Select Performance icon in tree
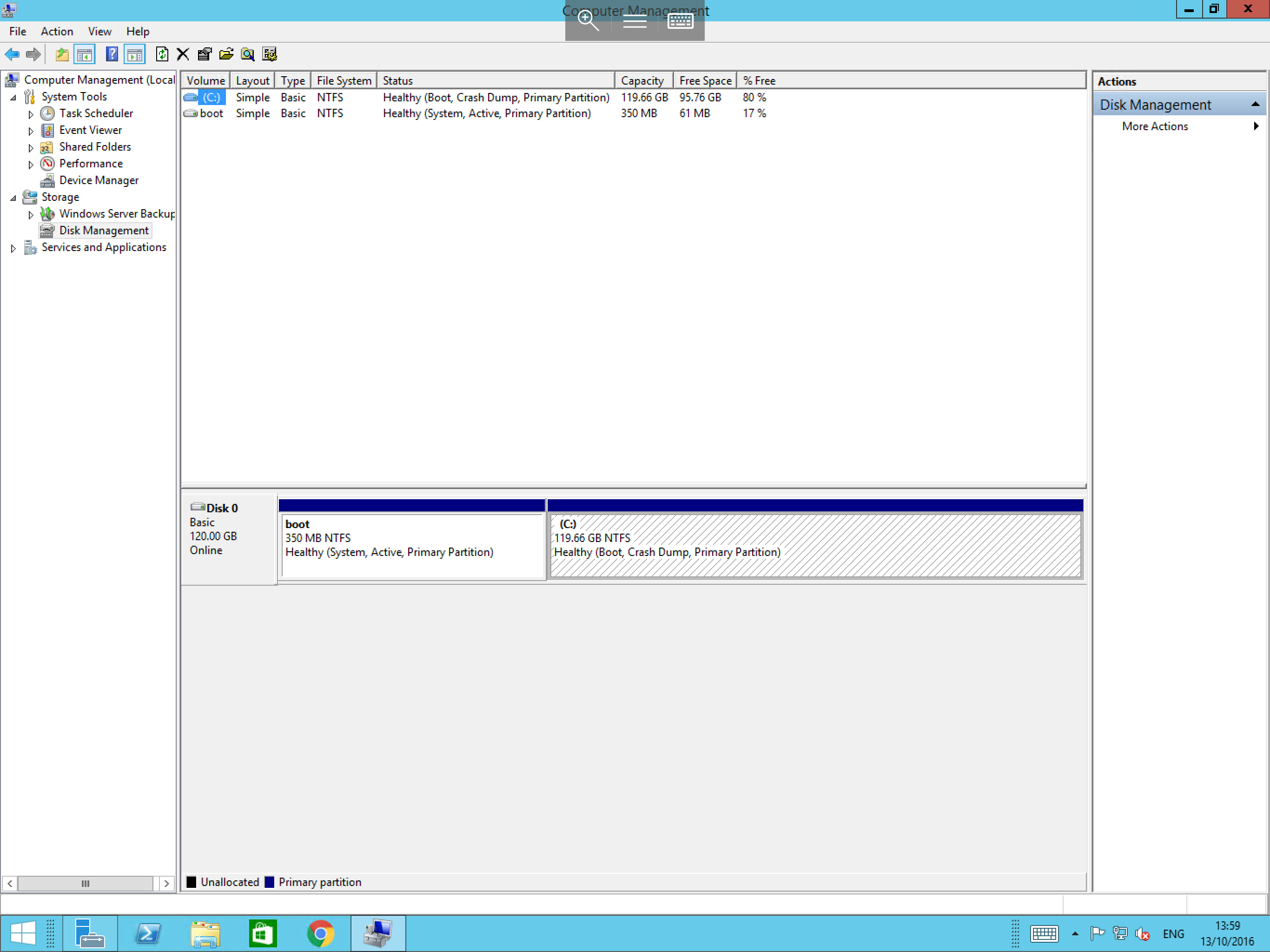The image size is (1270, 952). (x=48, y=164)
